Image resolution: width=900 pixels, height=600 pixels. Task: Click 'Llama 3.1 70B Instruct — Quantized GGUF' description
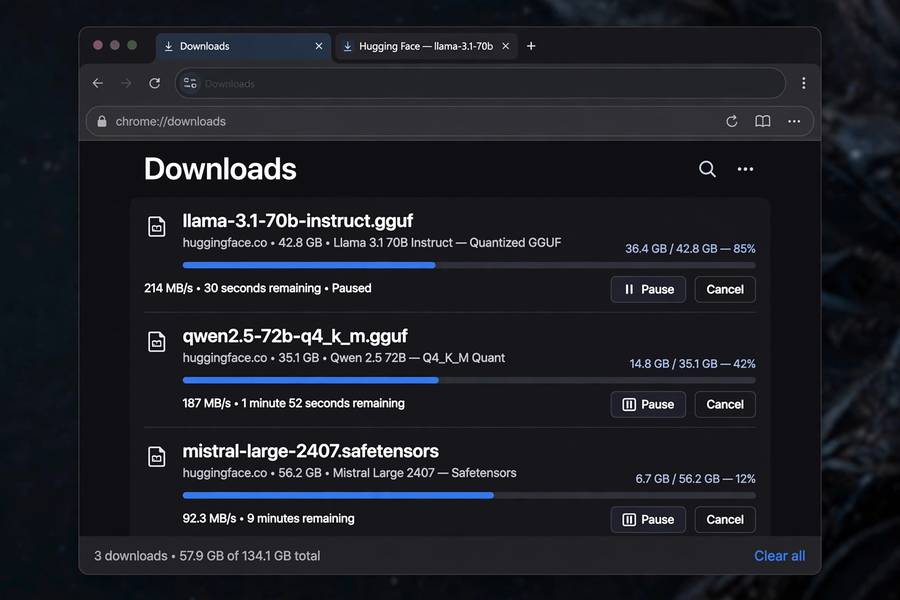click(447, 243)
